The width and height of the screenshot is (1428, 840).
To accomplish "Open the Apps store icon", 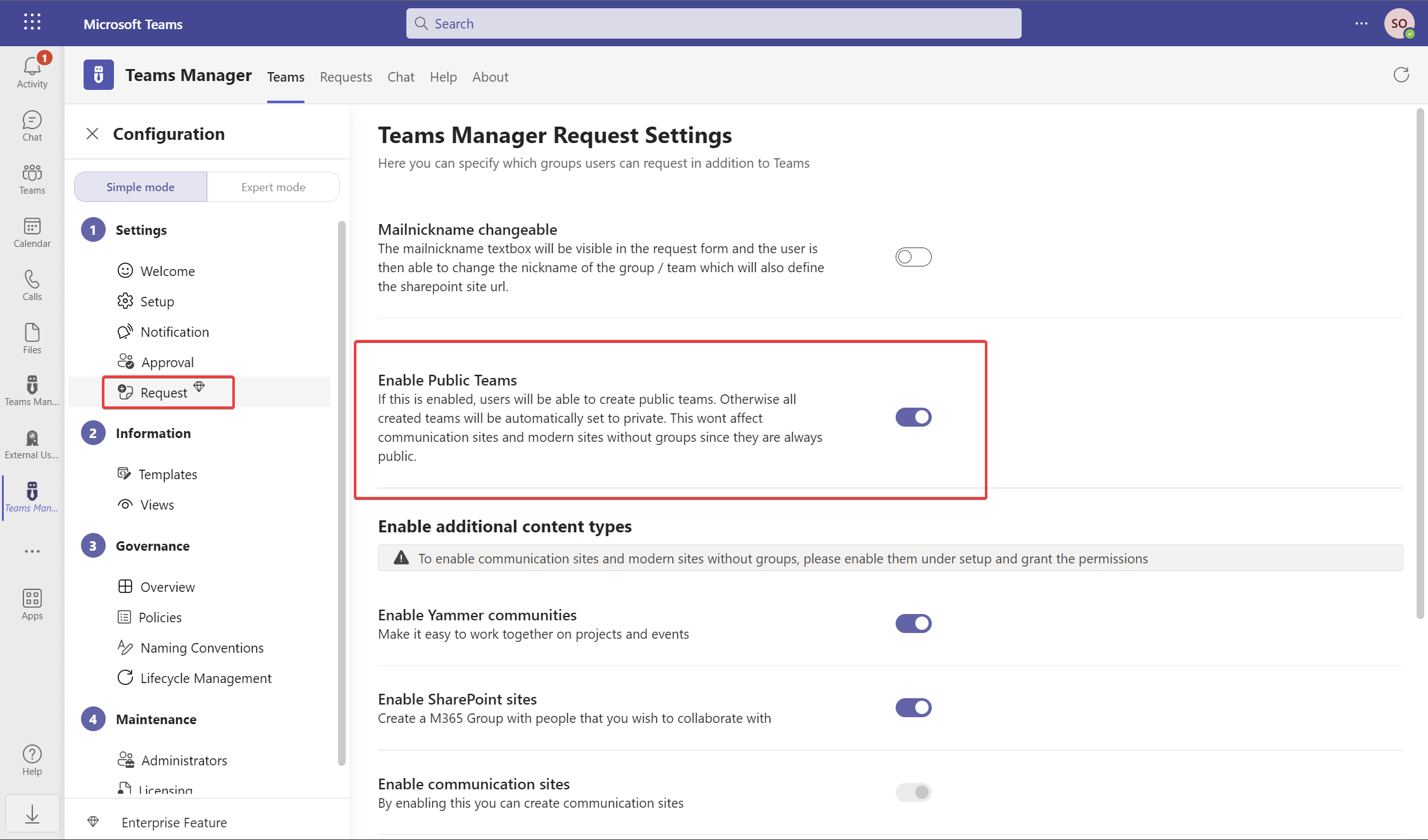I will coord(32,605).
